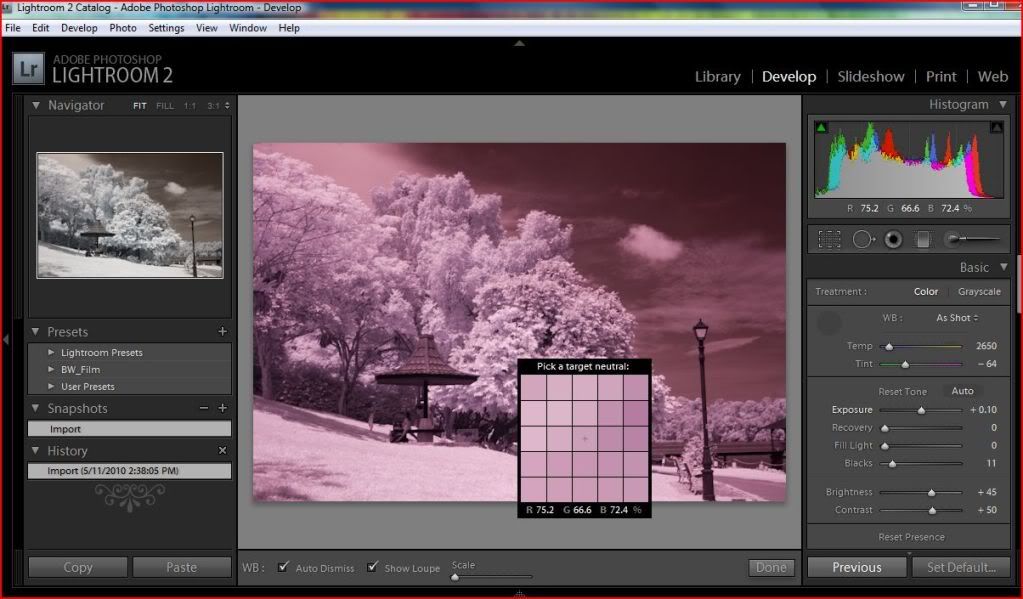
Task: Hide the left panel group using arrow
Action: click(6, 339)
